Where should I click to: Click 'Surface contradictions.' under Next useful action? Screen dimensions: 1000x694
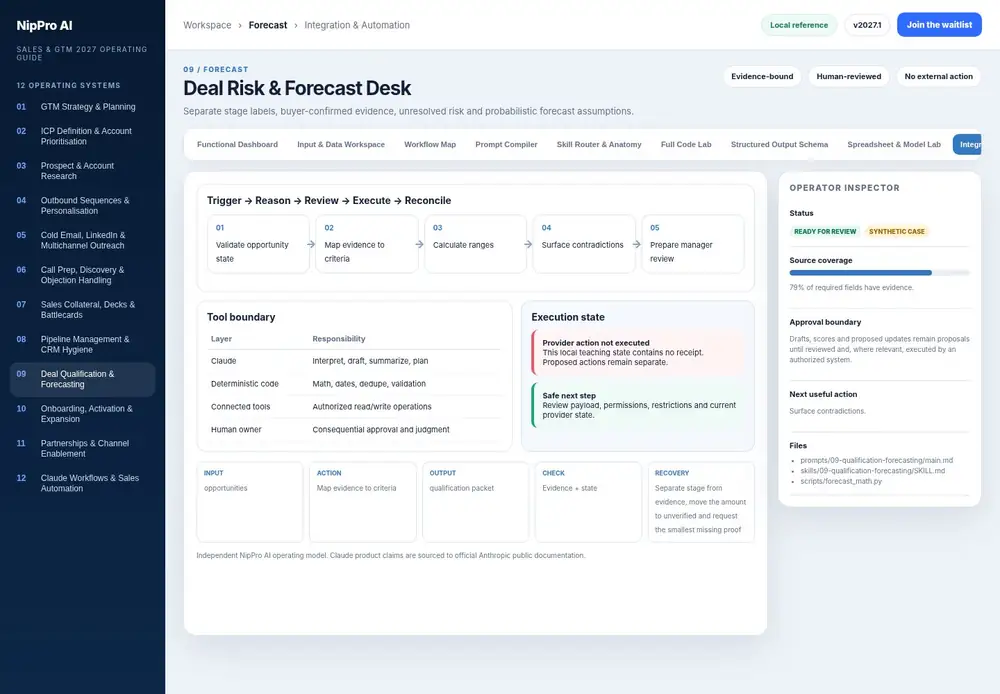click(x=827, y=411)
